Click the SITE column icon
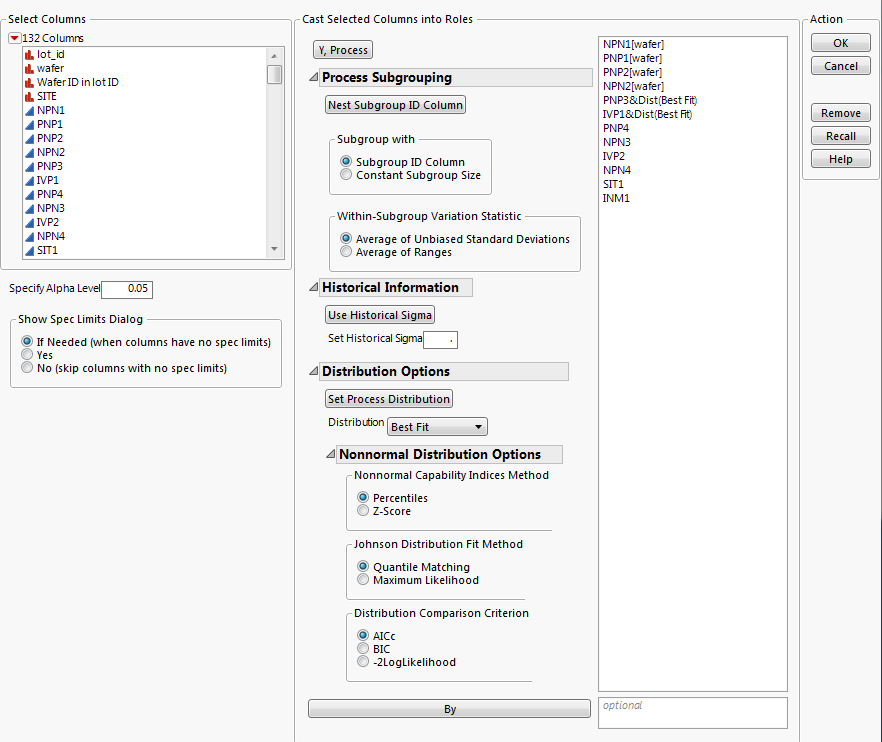 [x=29, y=96]
